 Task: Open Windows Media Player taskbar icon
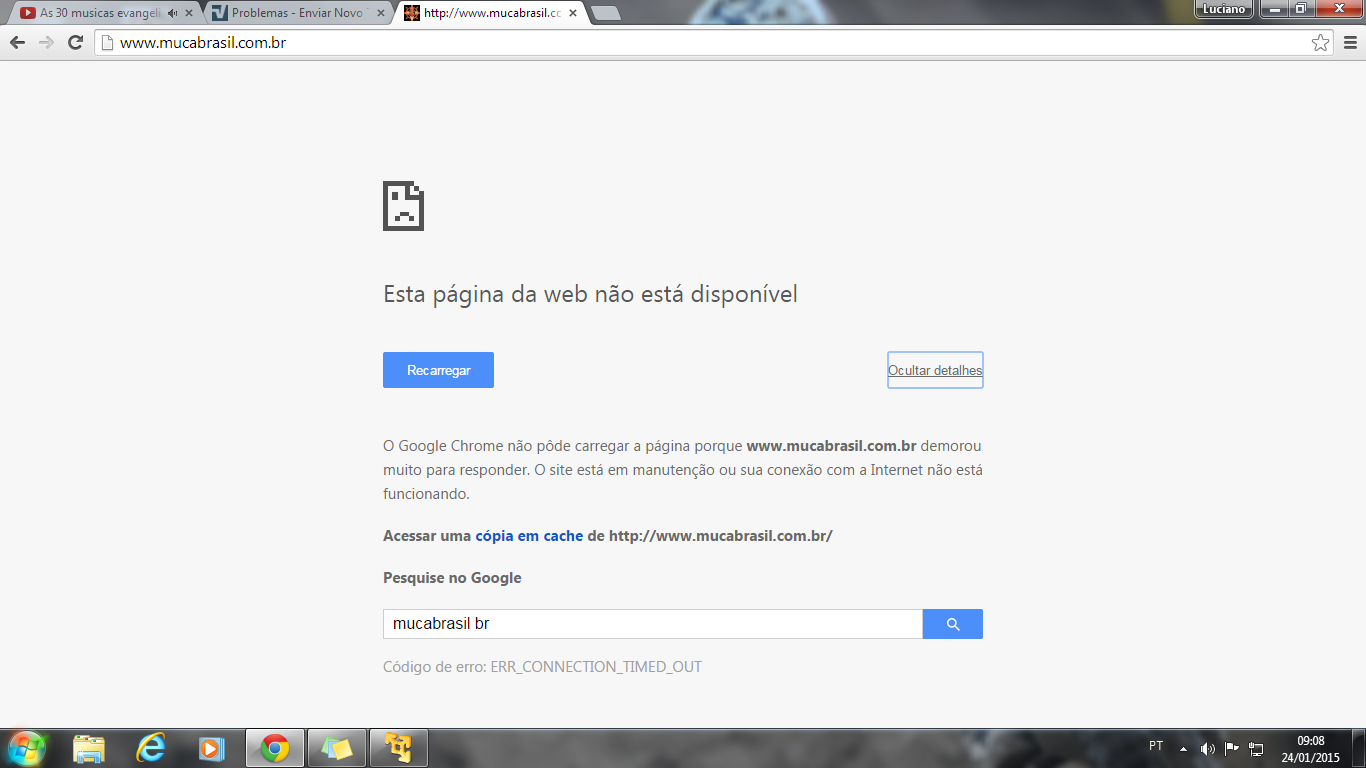point(211,747)
